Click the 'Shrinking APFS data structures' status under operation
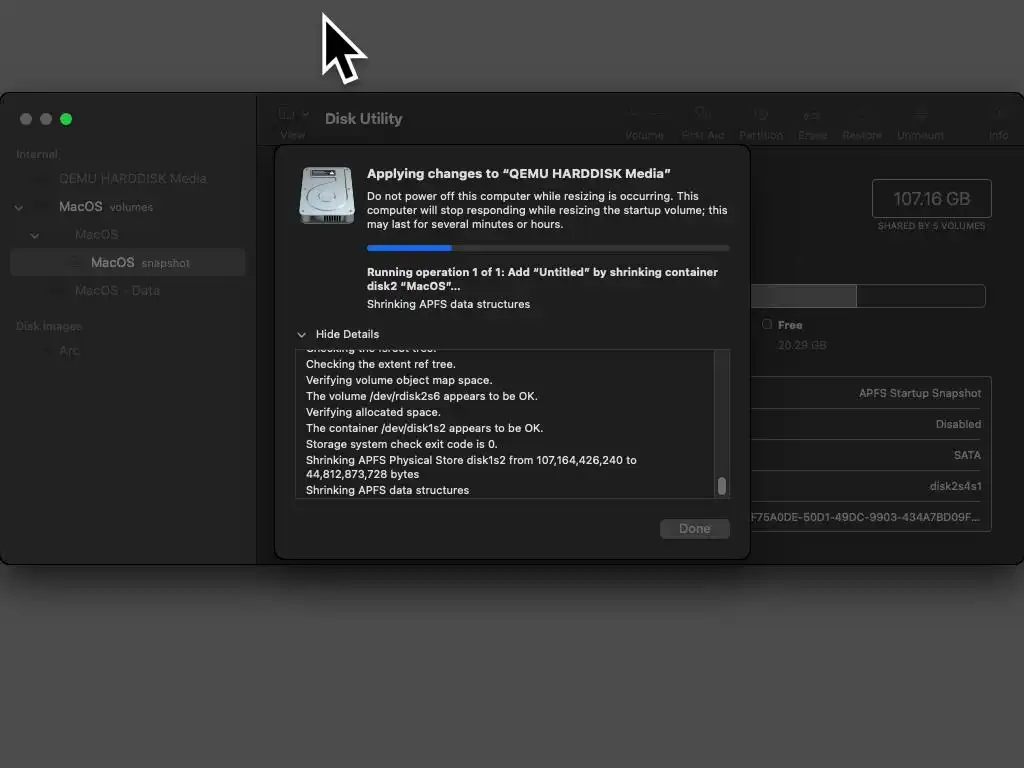This screenshot has height=768, width=1024. (x=449, y=304)
